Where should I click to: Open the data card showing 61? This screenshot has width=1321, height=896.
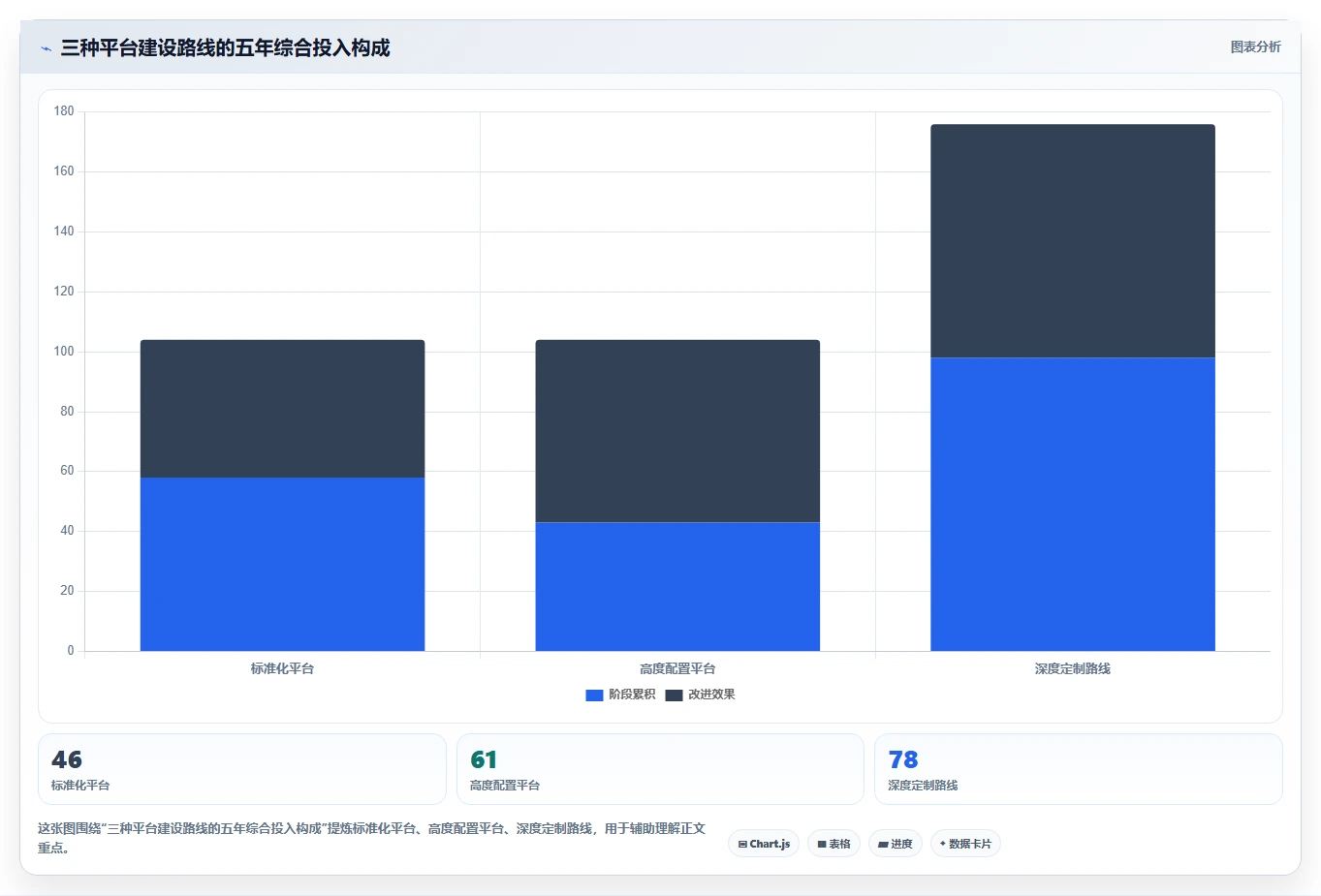(x=660, y=769)
